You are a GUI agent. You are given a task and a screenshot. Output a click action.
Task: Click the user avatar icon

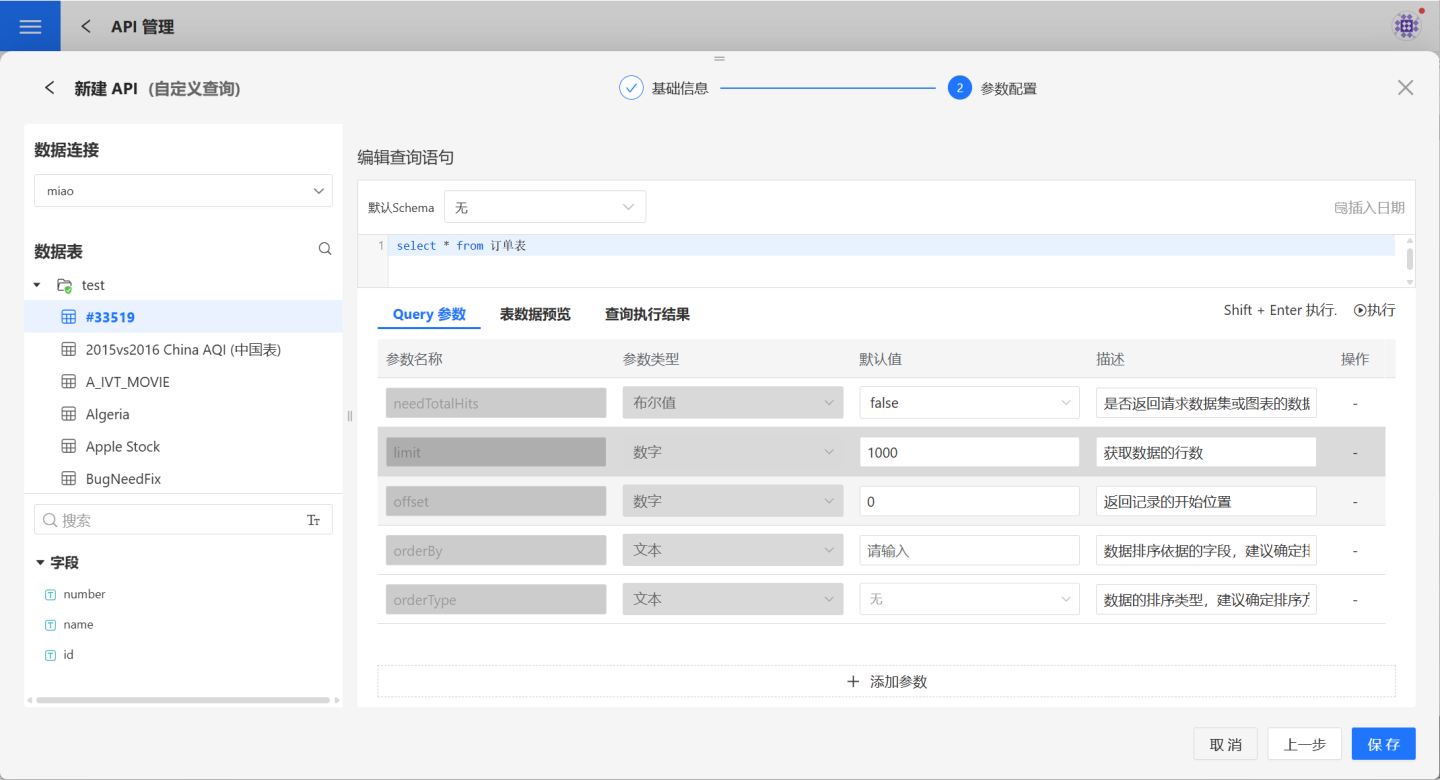click(1407, 26)
